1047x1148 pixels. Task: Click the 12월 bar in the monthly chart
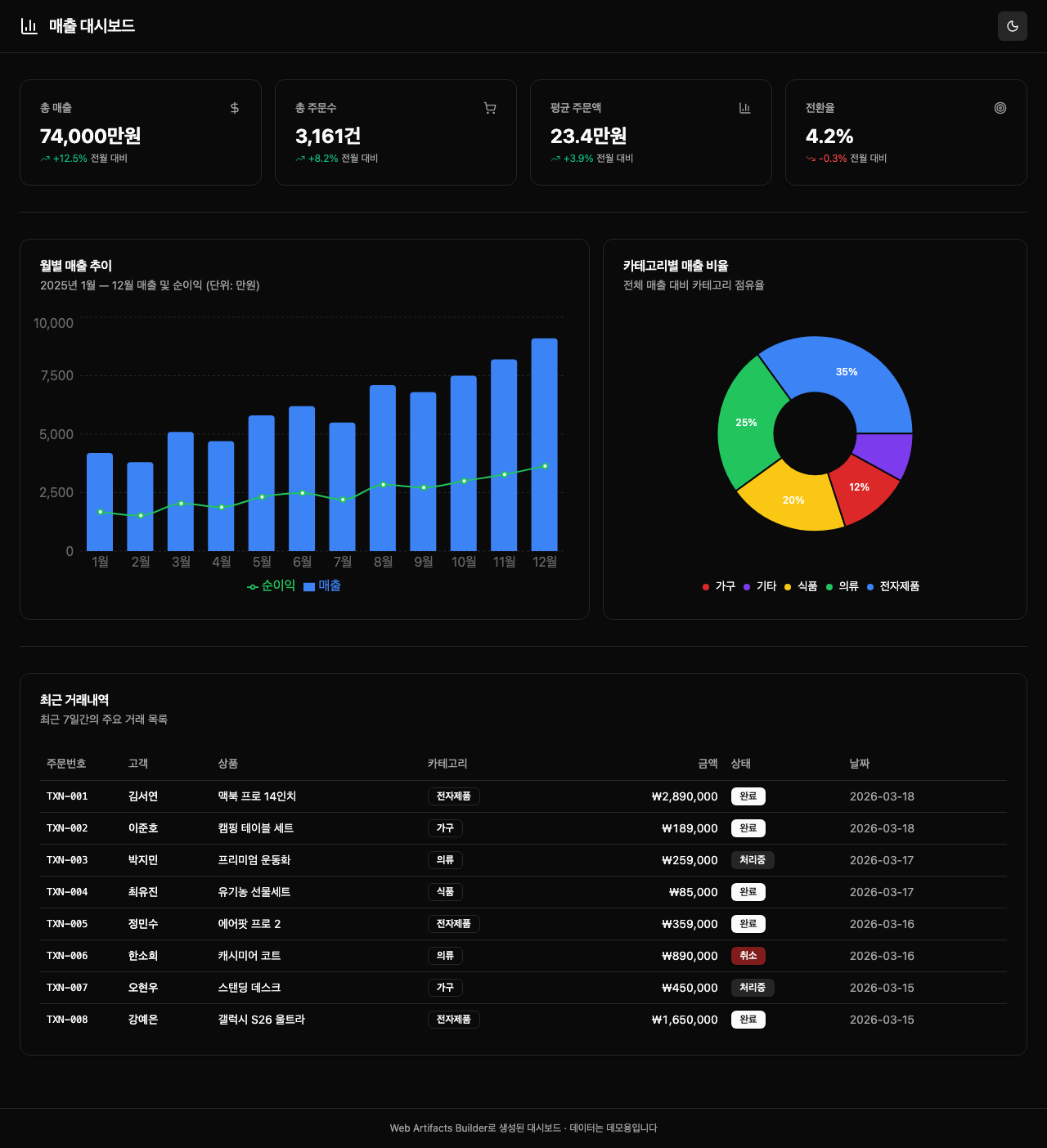tap(545, 442)
